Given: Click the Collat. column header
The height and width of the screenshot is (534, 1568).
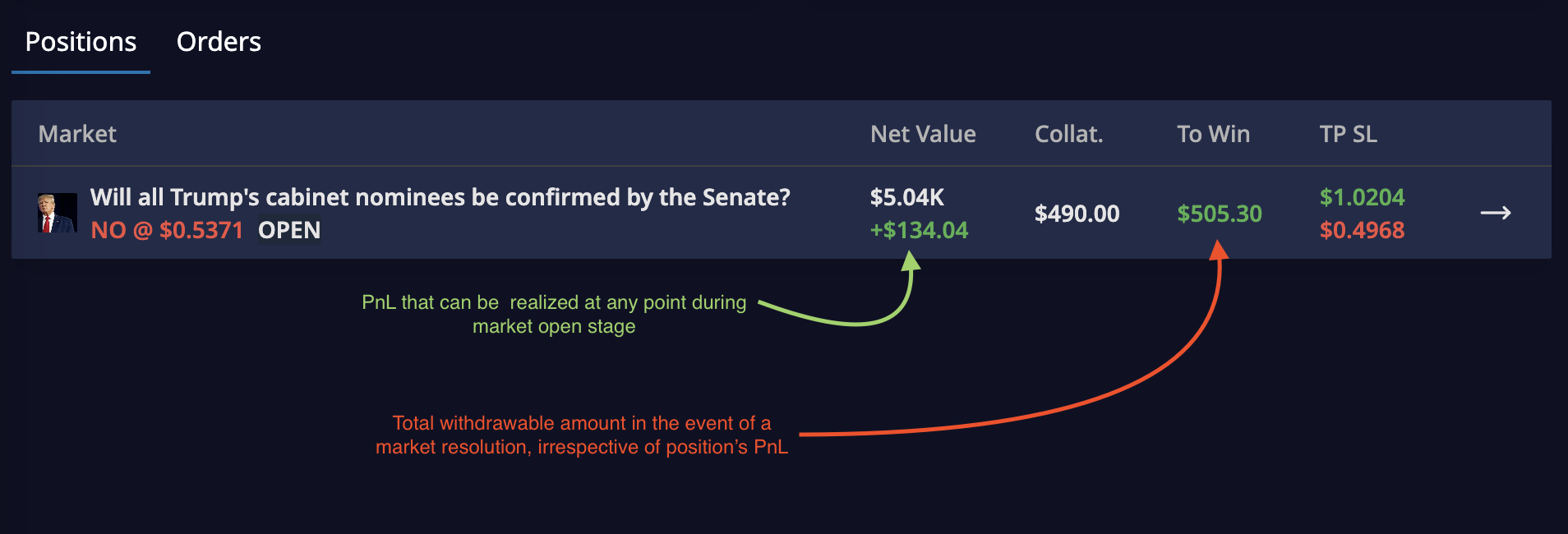Looking at the screenshot, I should pyautogui.click(x=1068, y=134).
